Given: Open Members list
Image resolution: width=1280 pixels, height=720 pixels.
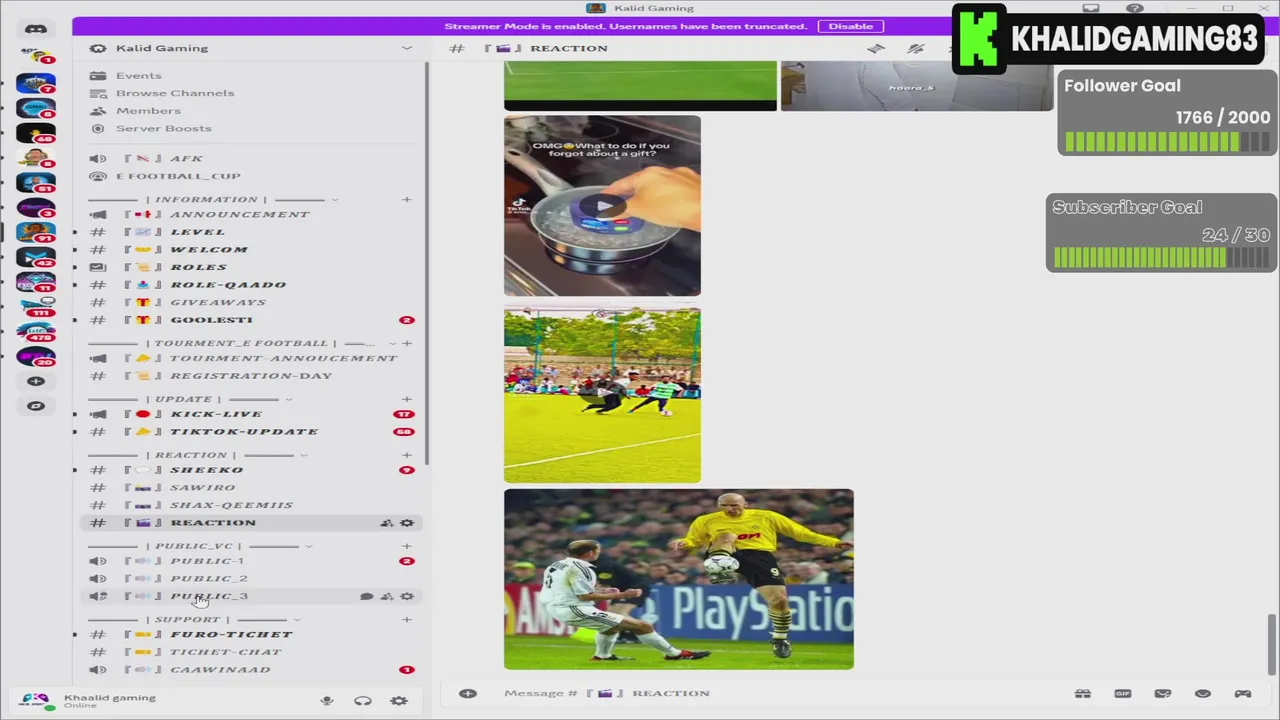Looking at the screenshot, I should pyautogui.click(x=250, y=111).
